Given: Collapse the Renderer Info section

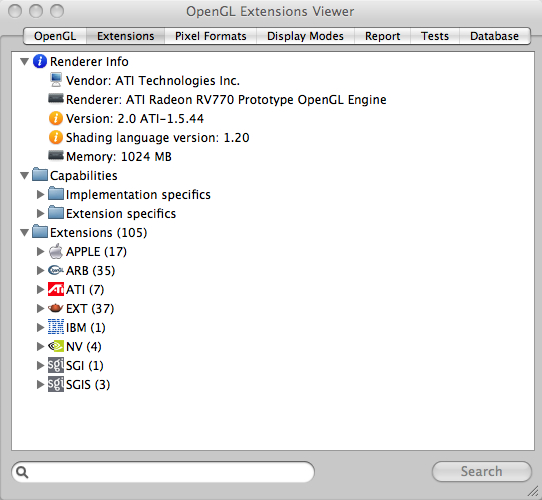Looking at the screenshot, I should coord(24,62).
